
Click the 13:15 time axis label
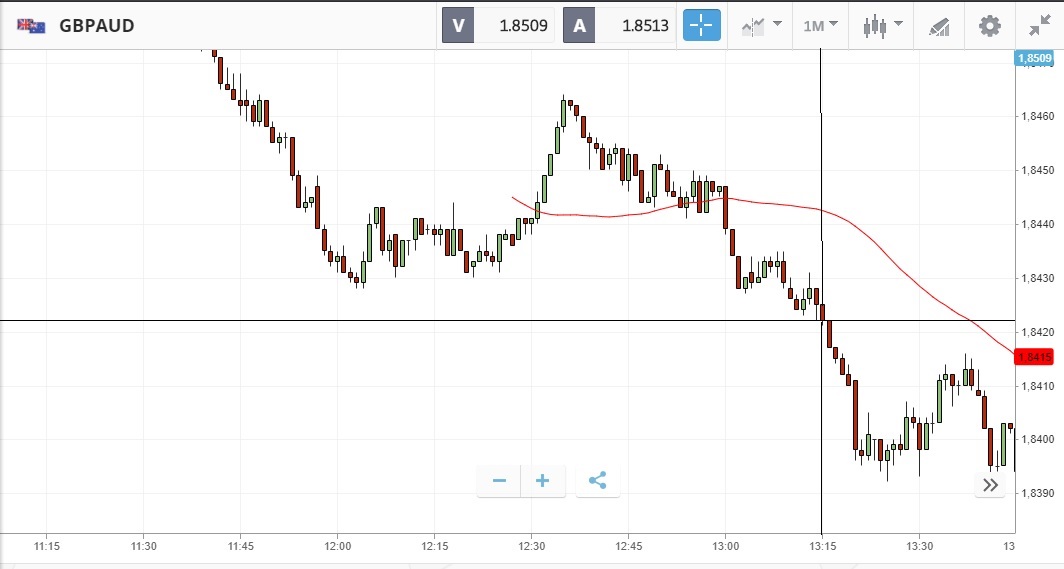822,546
